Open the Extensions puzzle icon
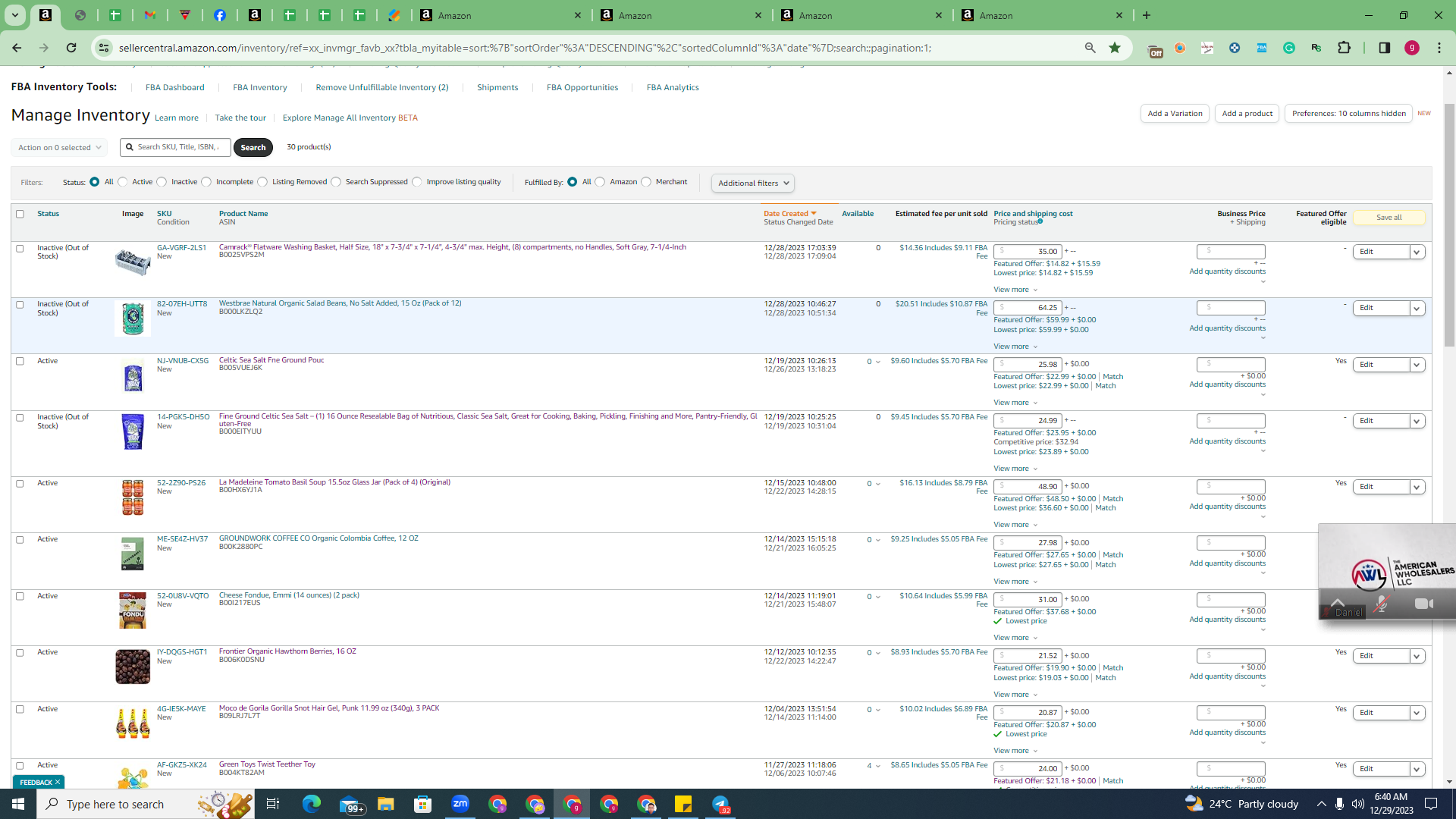Viewport: 1456px width, 819px height. (1344, 48)
